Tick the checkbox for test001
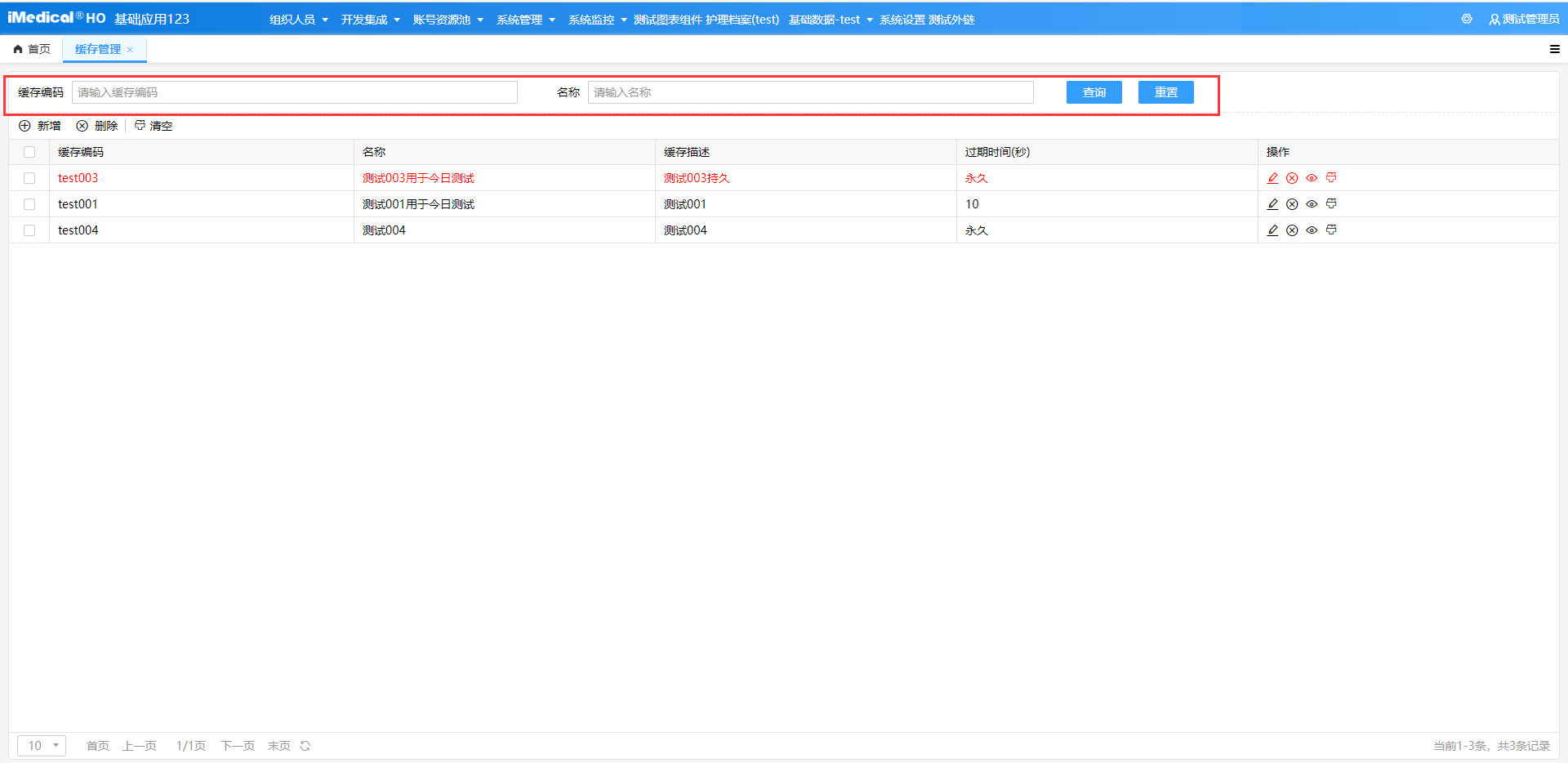 pyautogui.click(x=29, y=204)
